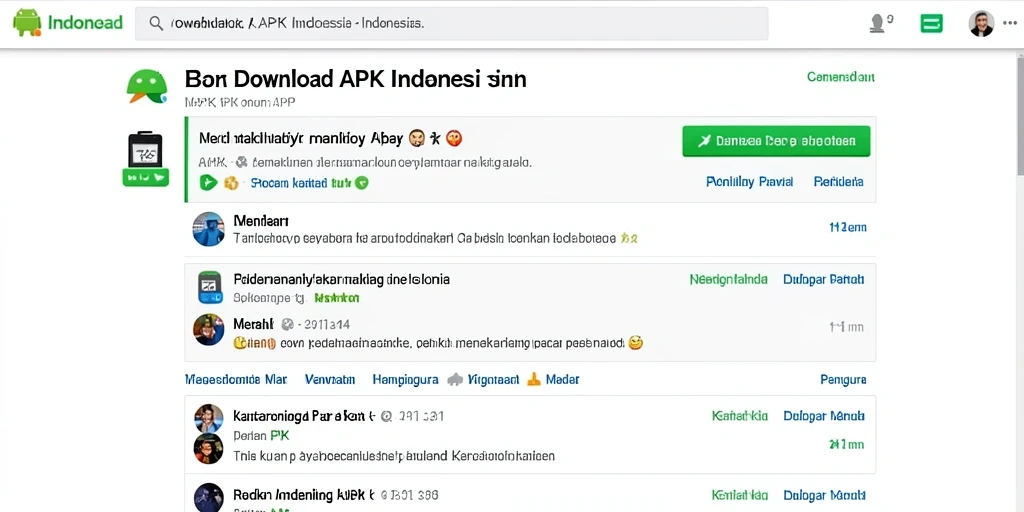Image resolution: width=1024 pixels, height=512 pixels.
Task: Open the 'Mendearı' user avatar
Action: 208,229
